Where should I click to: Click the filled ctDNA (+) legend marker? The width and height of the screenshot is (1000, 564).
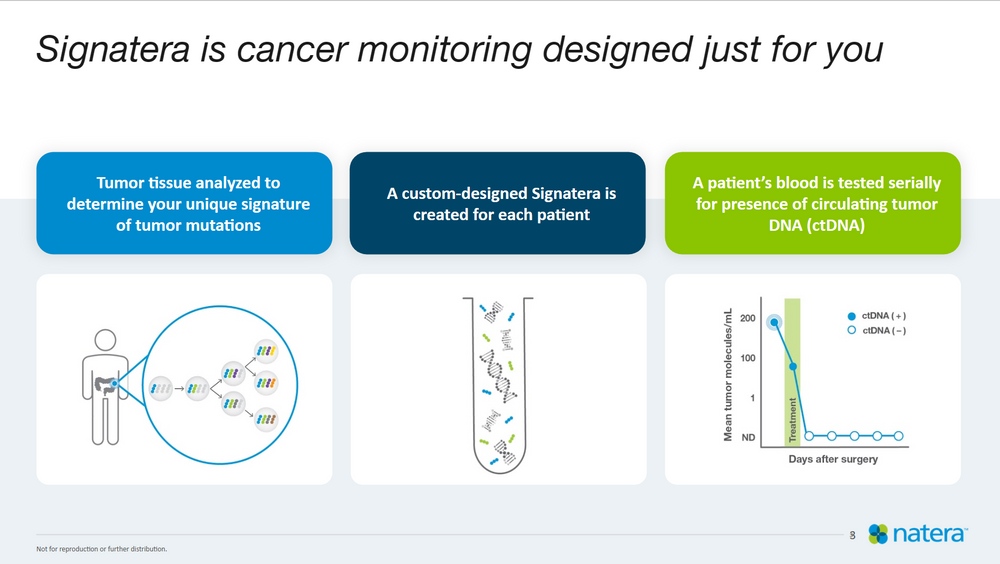(x=850, y=316)
